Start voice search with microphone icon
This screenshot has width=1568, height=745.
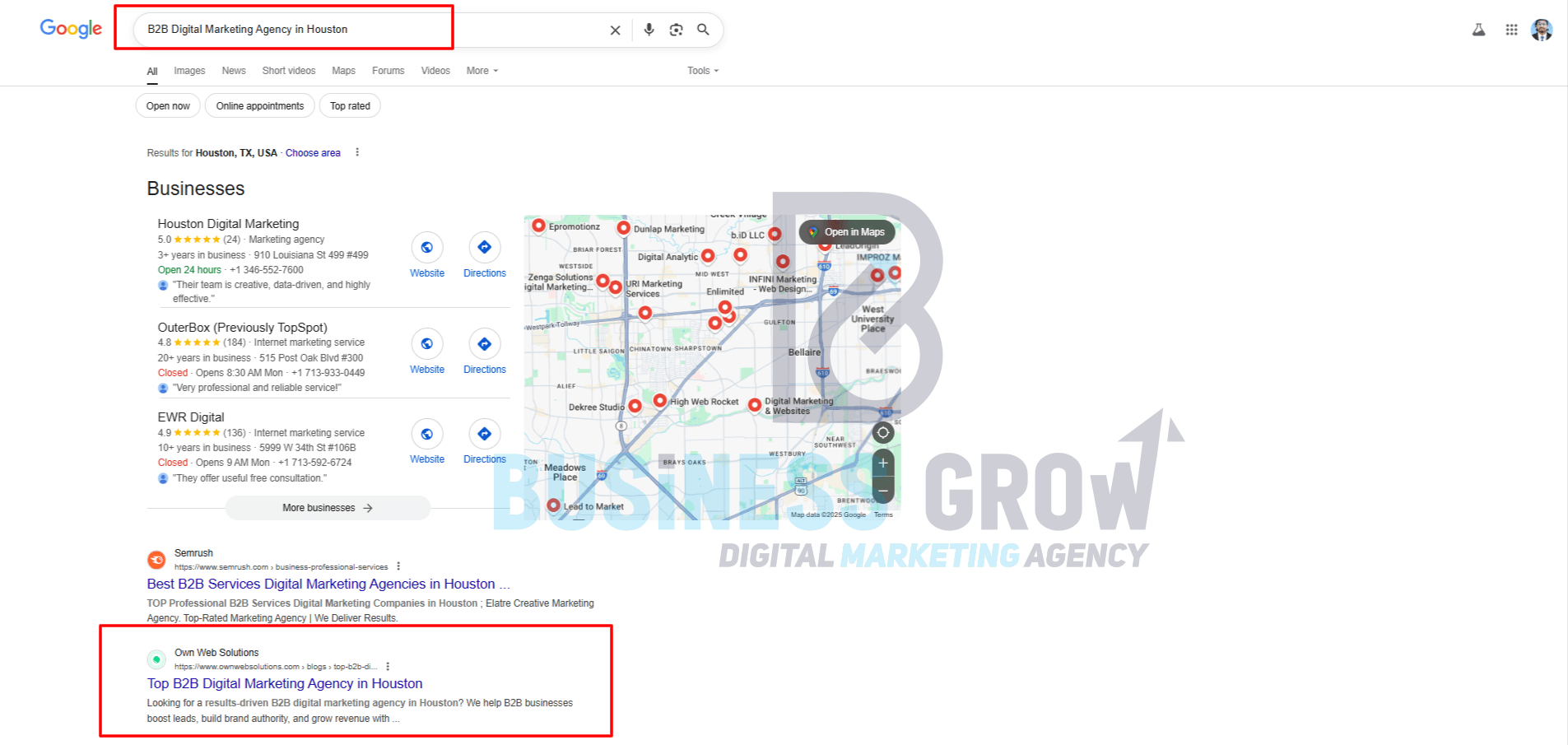tap(649, 30)
